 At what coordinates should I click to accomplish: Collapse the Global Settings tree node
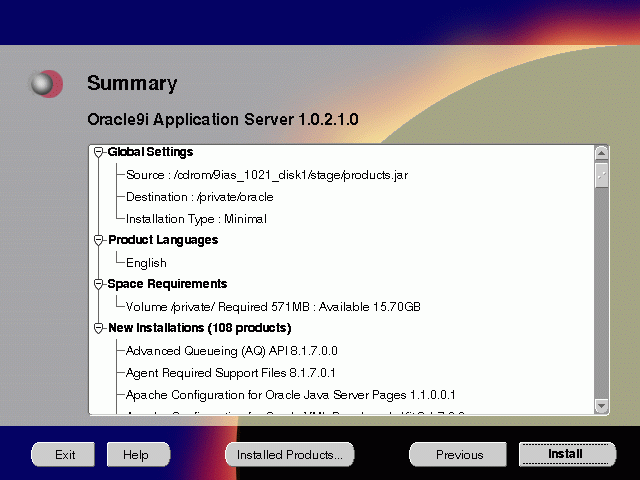coord(98,152)
